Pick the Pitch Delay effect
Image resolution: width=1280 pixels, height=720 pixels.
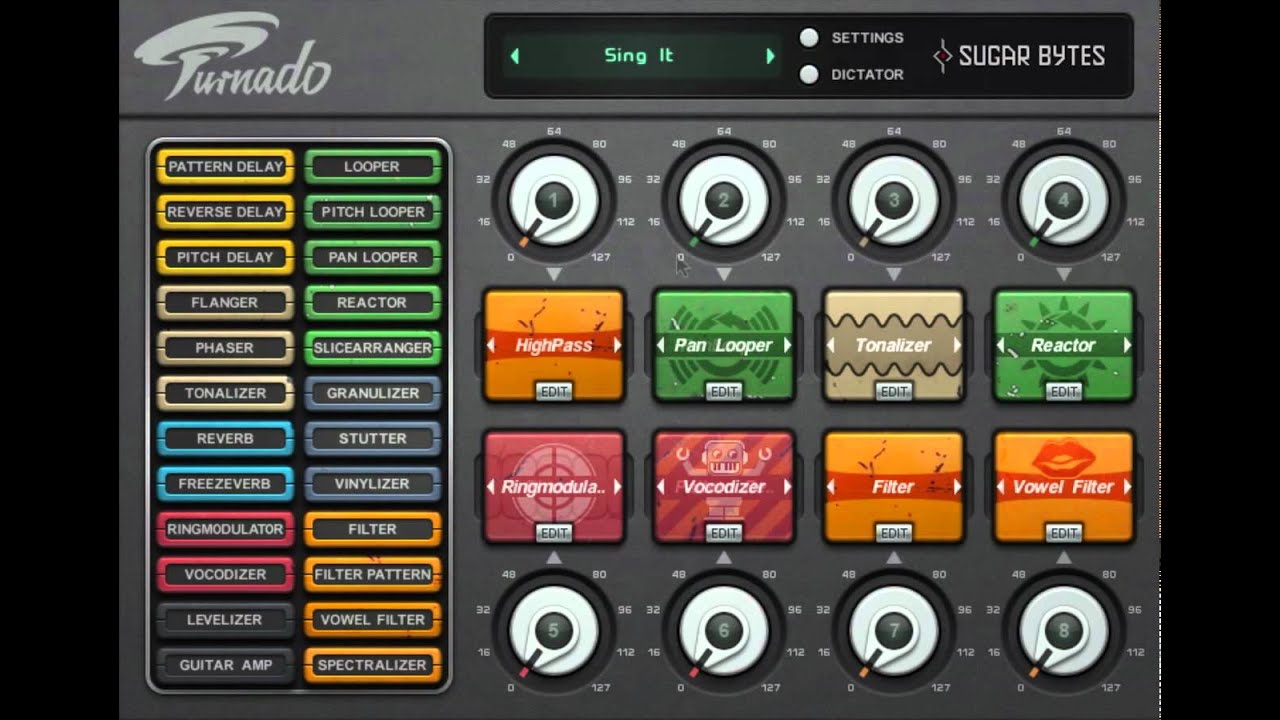tap(225, 257)
